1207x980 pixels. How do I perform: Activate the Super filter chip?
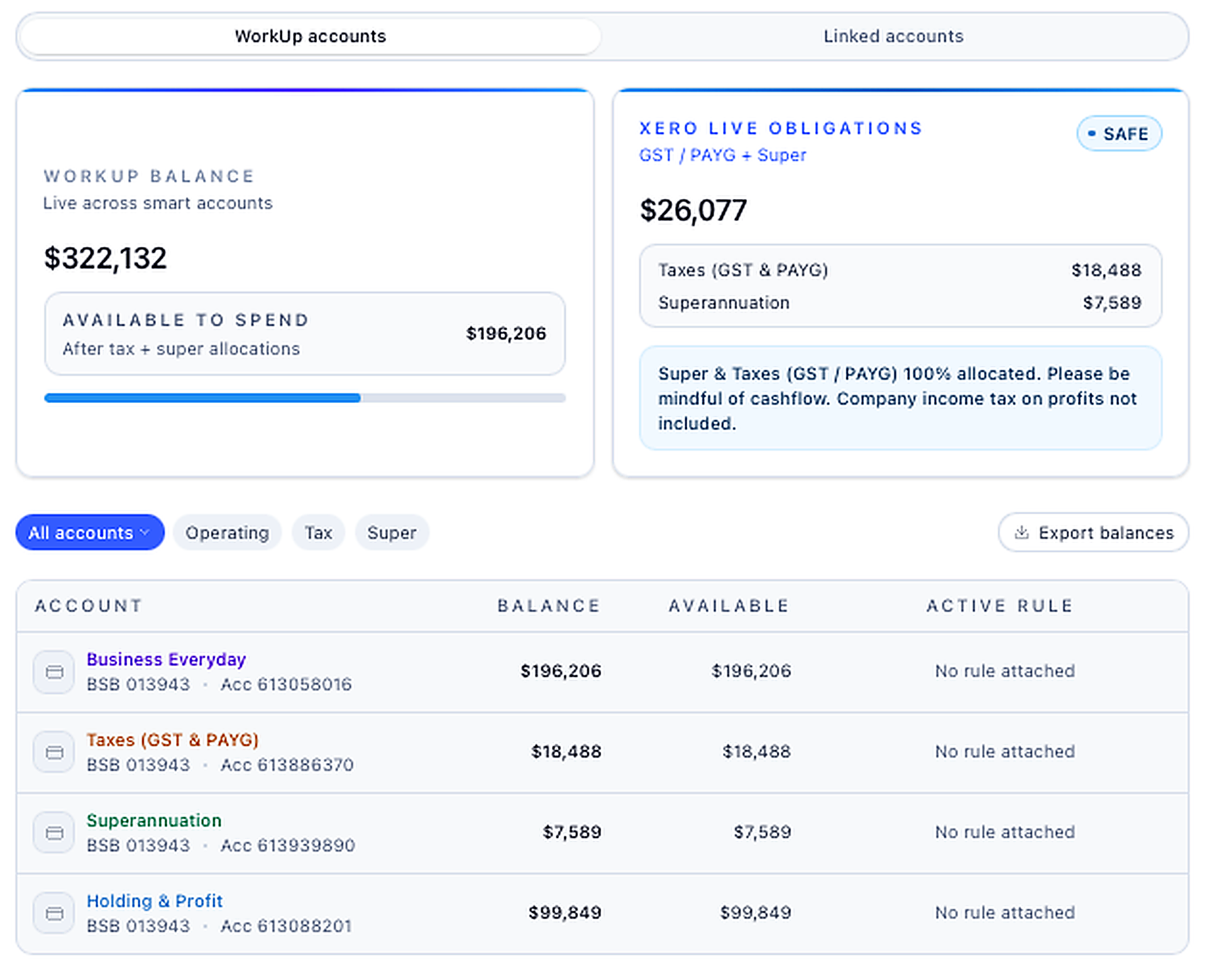[392, 532]
